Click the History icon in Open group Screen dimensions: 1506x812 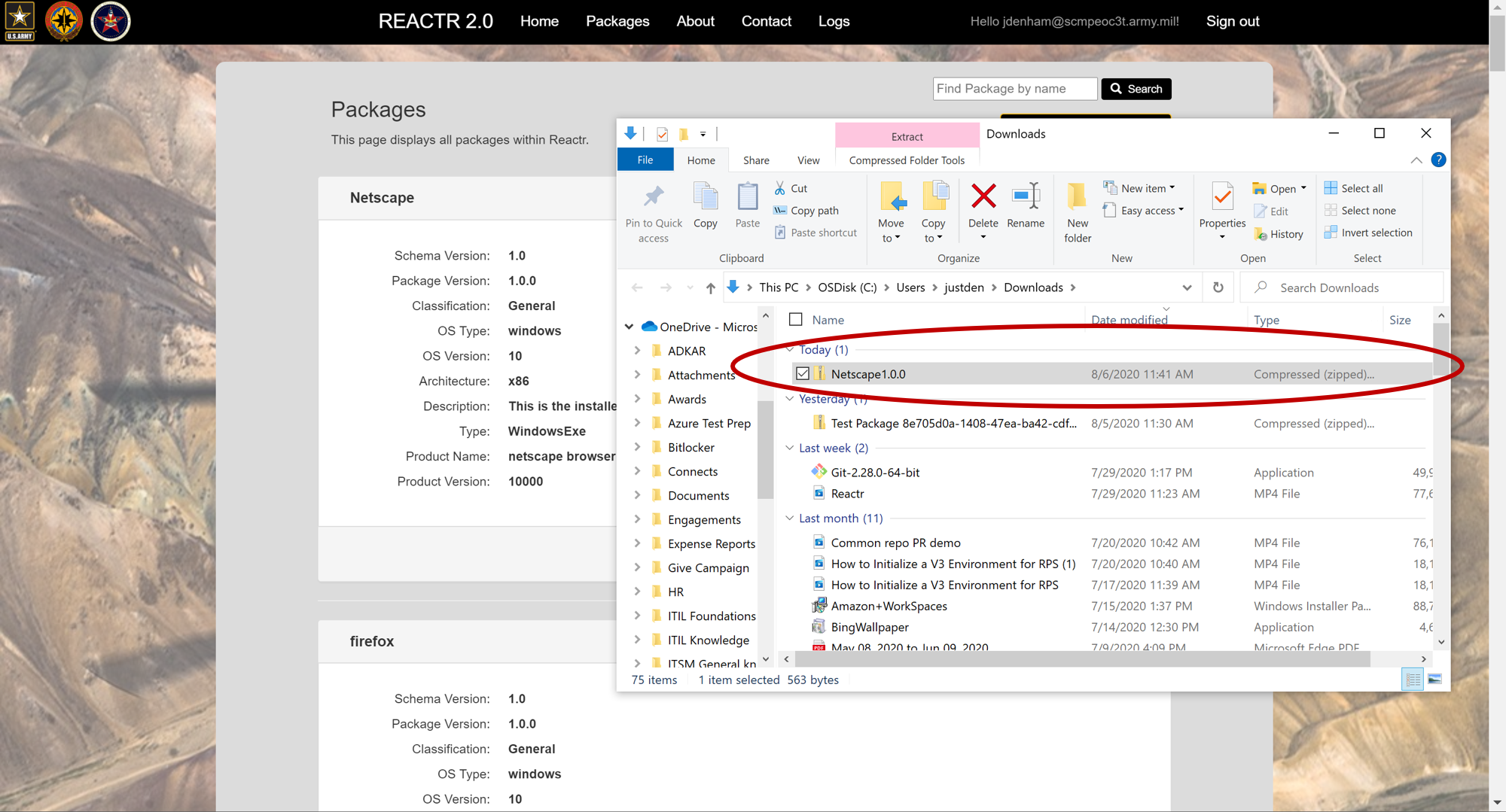tap(1261, 234)
